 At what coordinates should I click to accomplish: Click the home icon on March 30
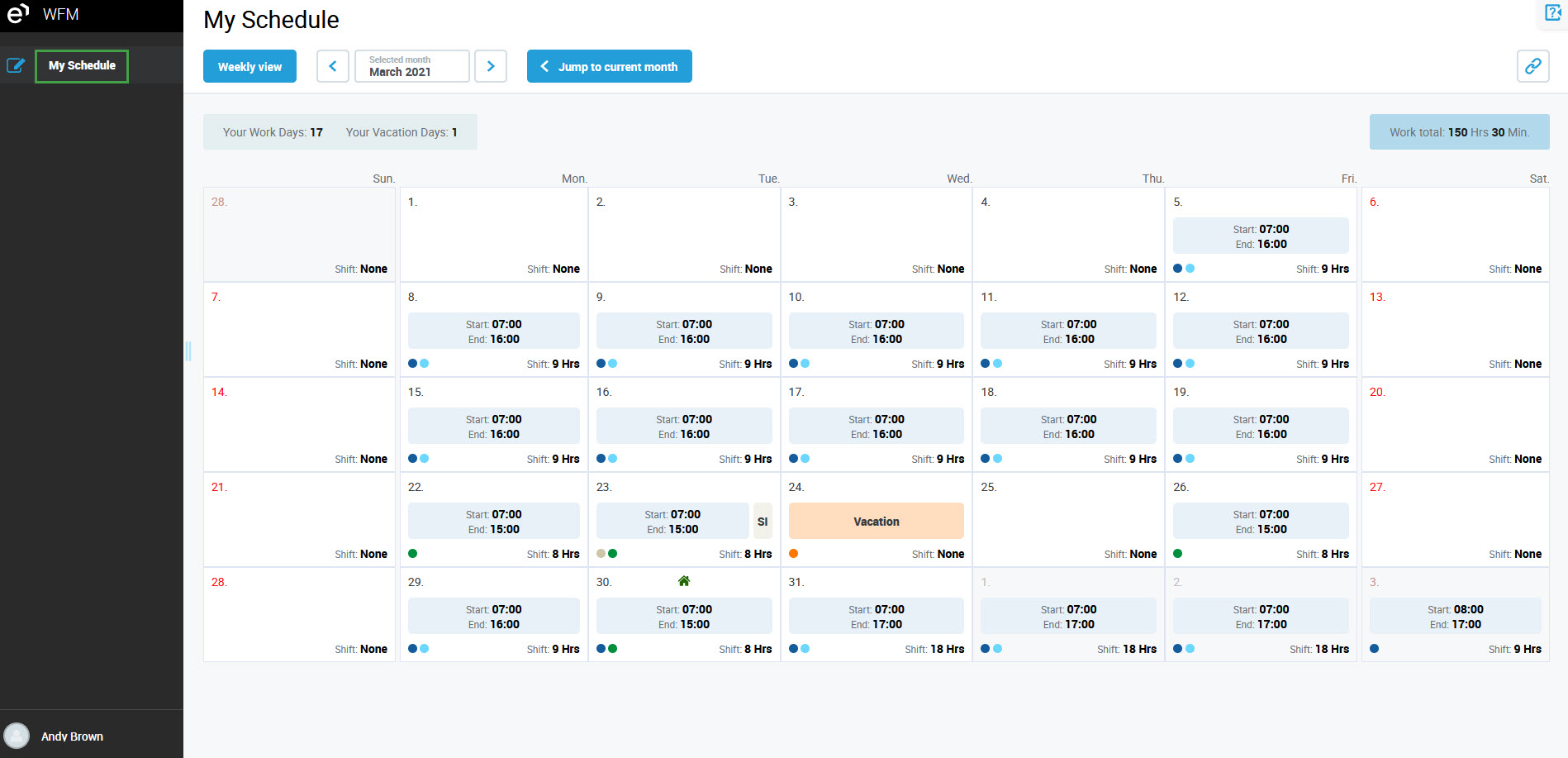683,581
